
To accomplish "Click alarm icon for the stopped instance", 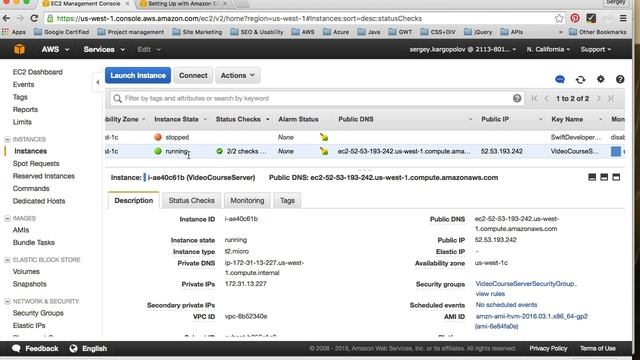I will (x=324, y=138).
